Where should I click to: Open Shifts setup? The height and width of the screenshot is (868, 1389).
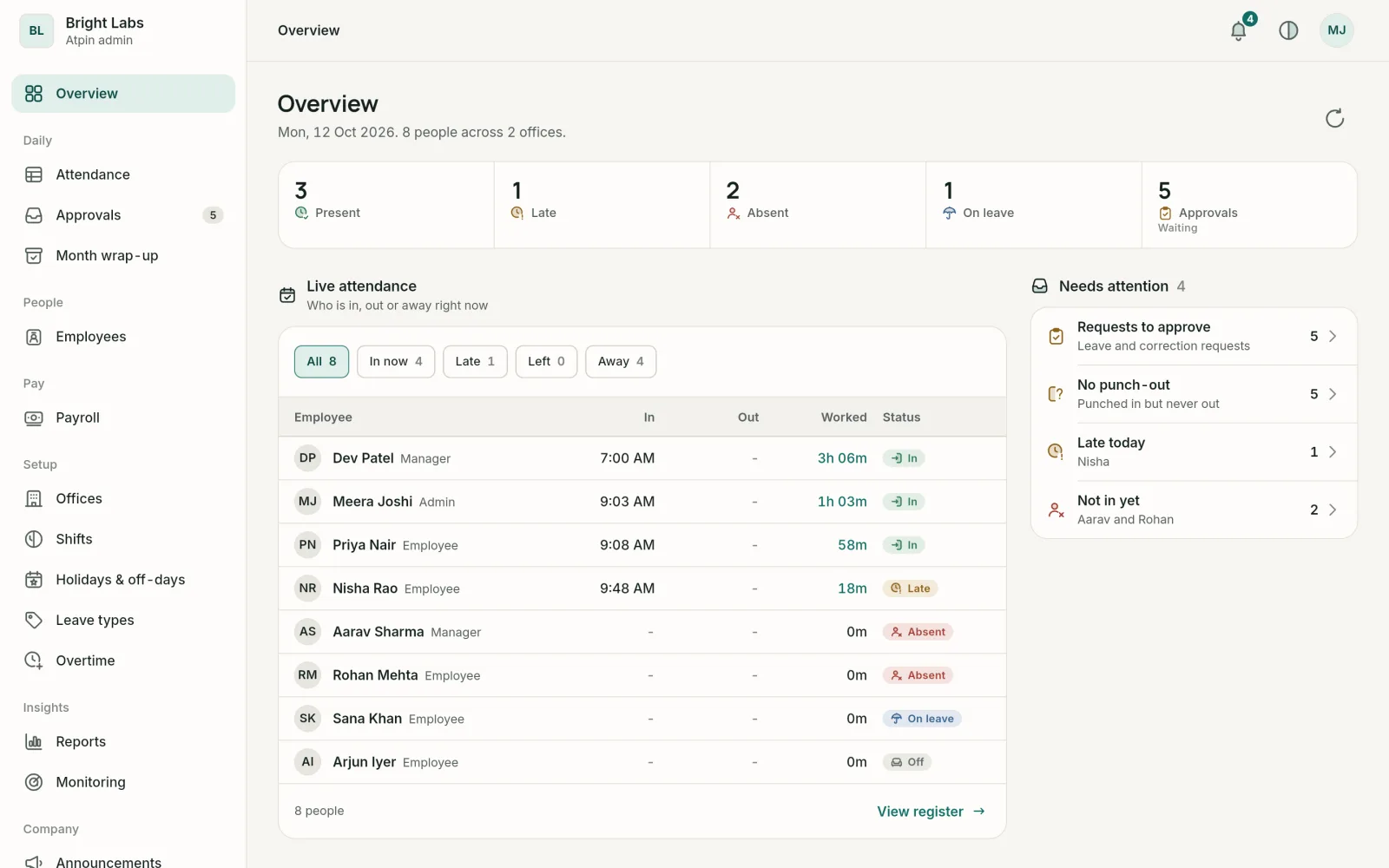pos(123,539)
